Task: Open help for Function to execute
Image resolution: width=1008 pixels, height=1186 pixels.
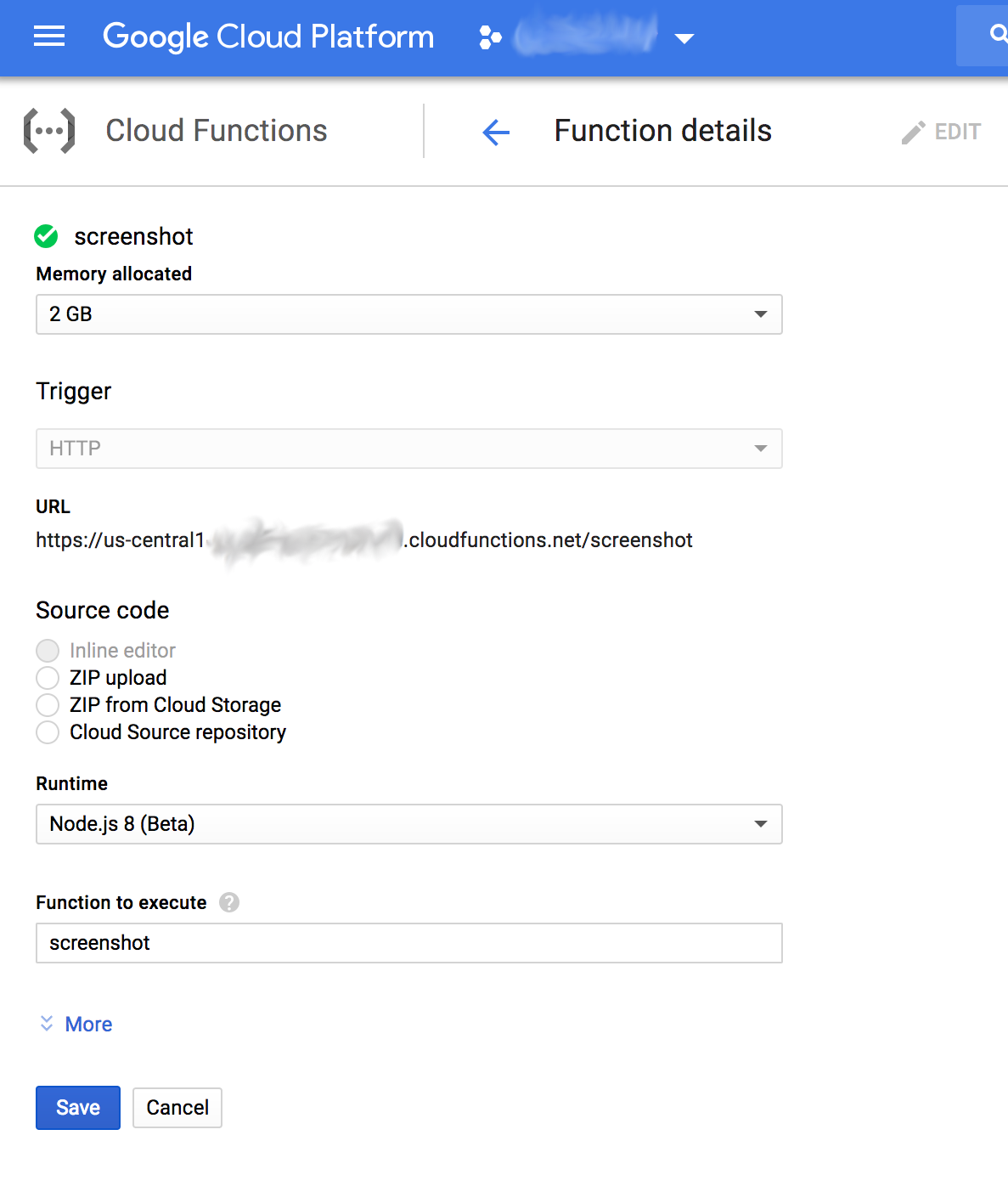Action: pos(229,902)
